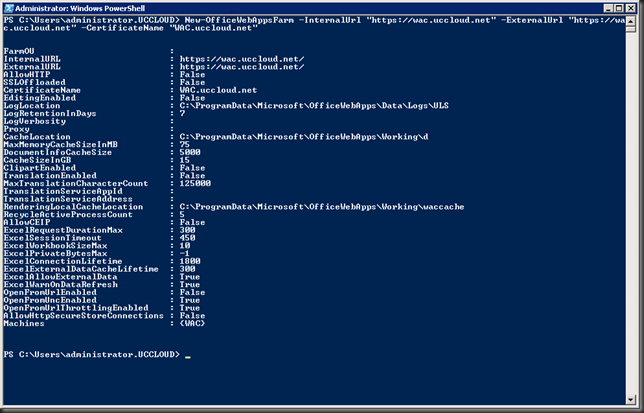Maximize the PowerShell window
The image size is (644, 413).
[619, 8]
